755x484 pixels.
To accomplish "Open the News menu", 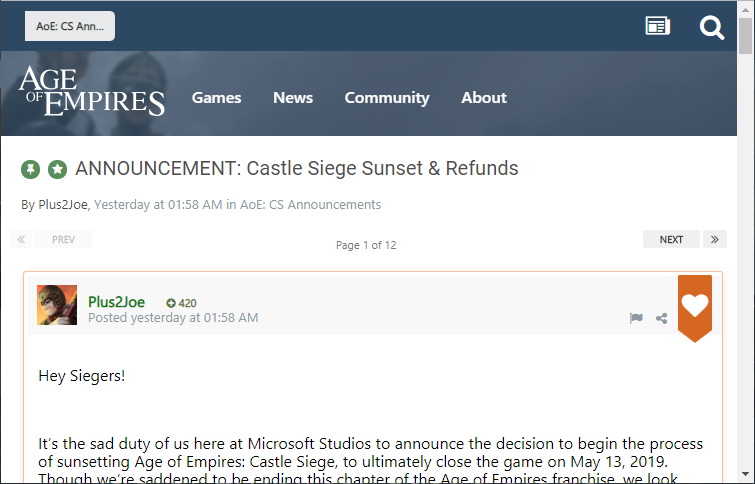I will [293, 98].
